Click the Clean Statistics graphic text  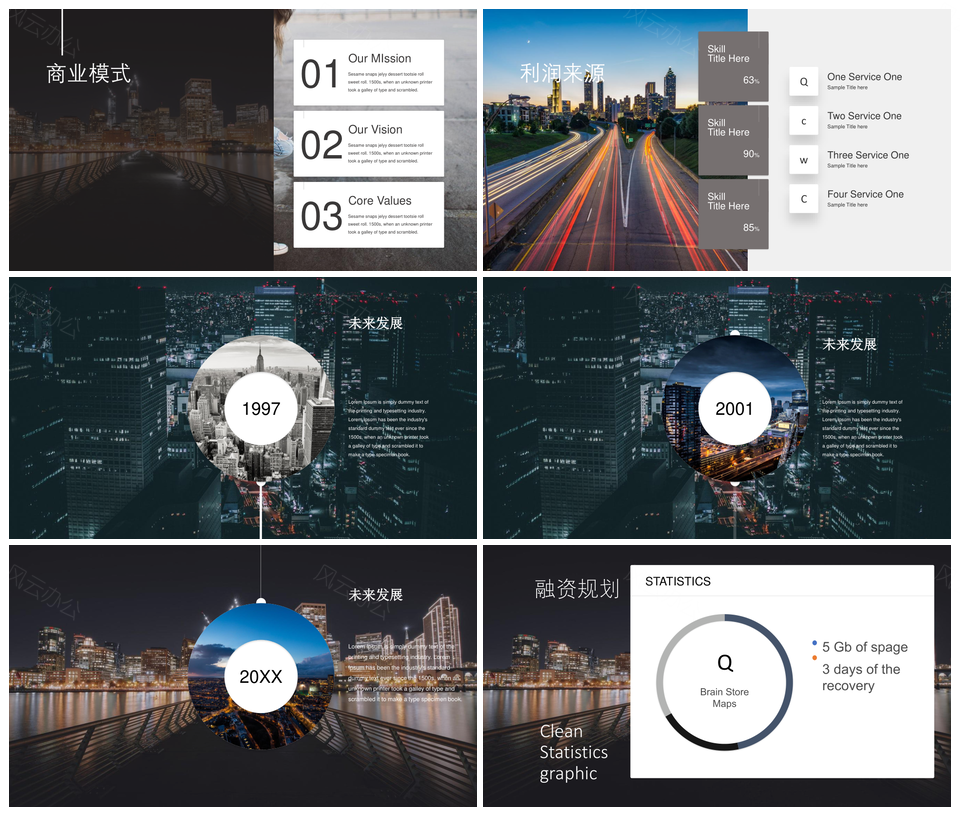[x=573, y=752]
